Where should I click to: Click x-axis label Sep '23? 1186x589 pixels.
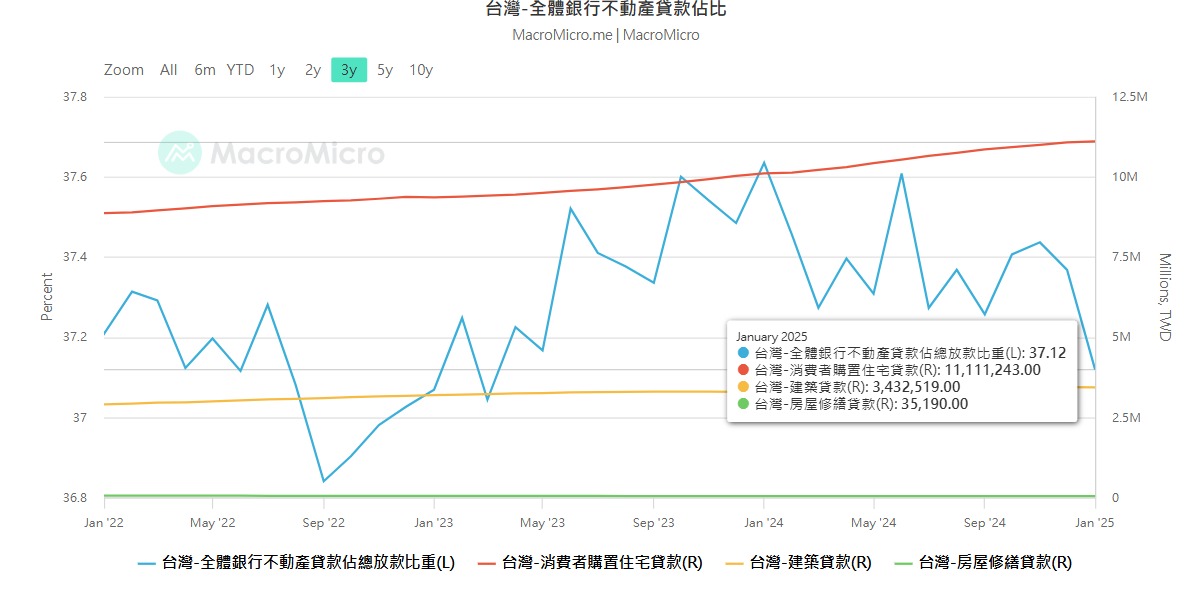coord(654,522)
